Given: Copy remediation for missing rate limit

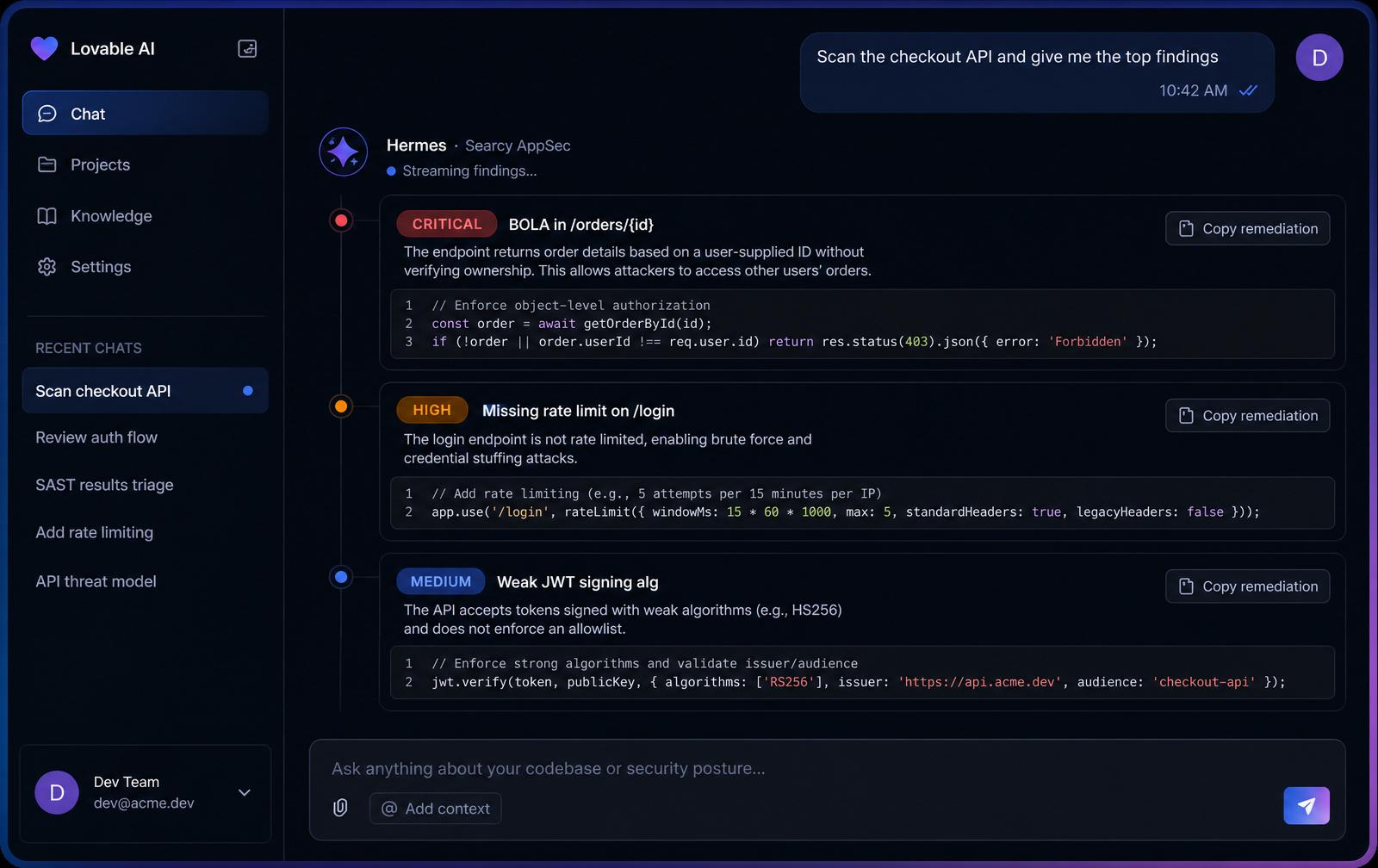Looking at the screenshot, I should 1248,416.
